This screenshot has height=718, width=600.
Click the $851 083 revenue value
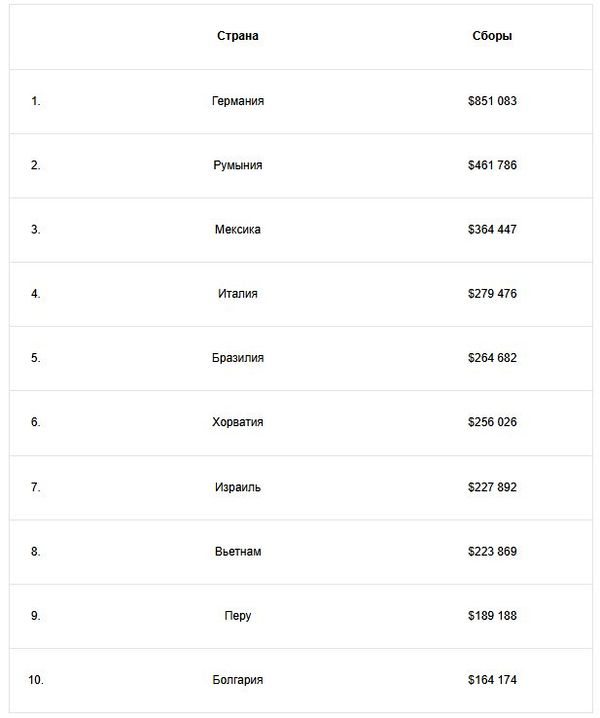point(492,101)
